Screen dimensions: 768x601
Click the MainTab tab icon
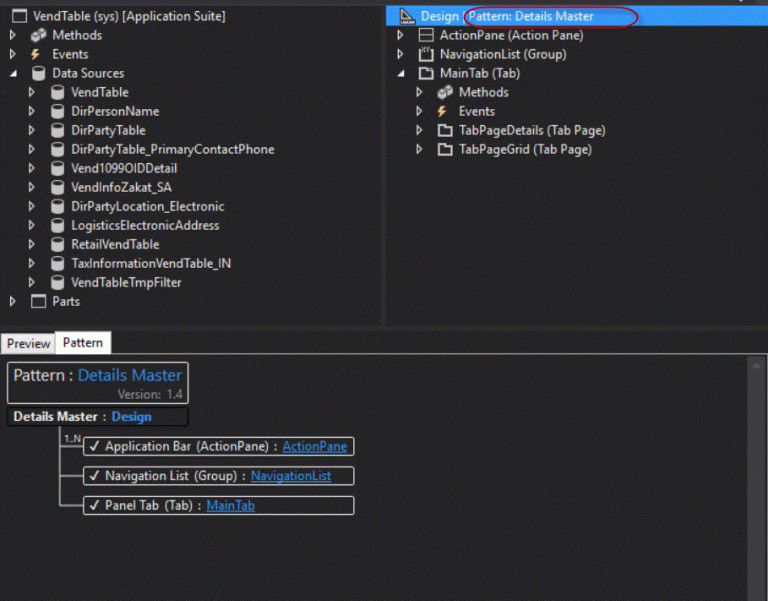[426, 73]
